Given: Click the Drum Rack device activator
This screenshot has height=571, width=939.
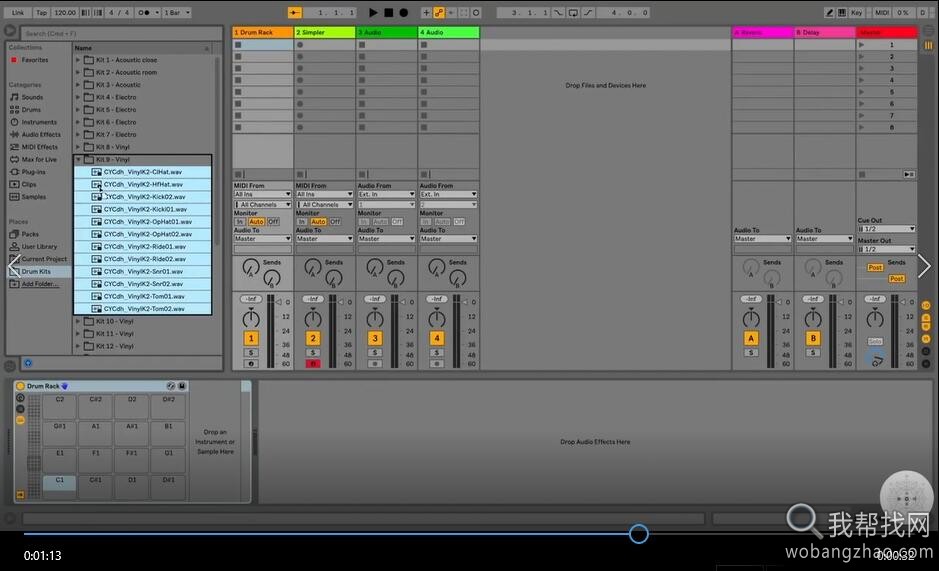Looking at the screenshot, I should [20, 386].
